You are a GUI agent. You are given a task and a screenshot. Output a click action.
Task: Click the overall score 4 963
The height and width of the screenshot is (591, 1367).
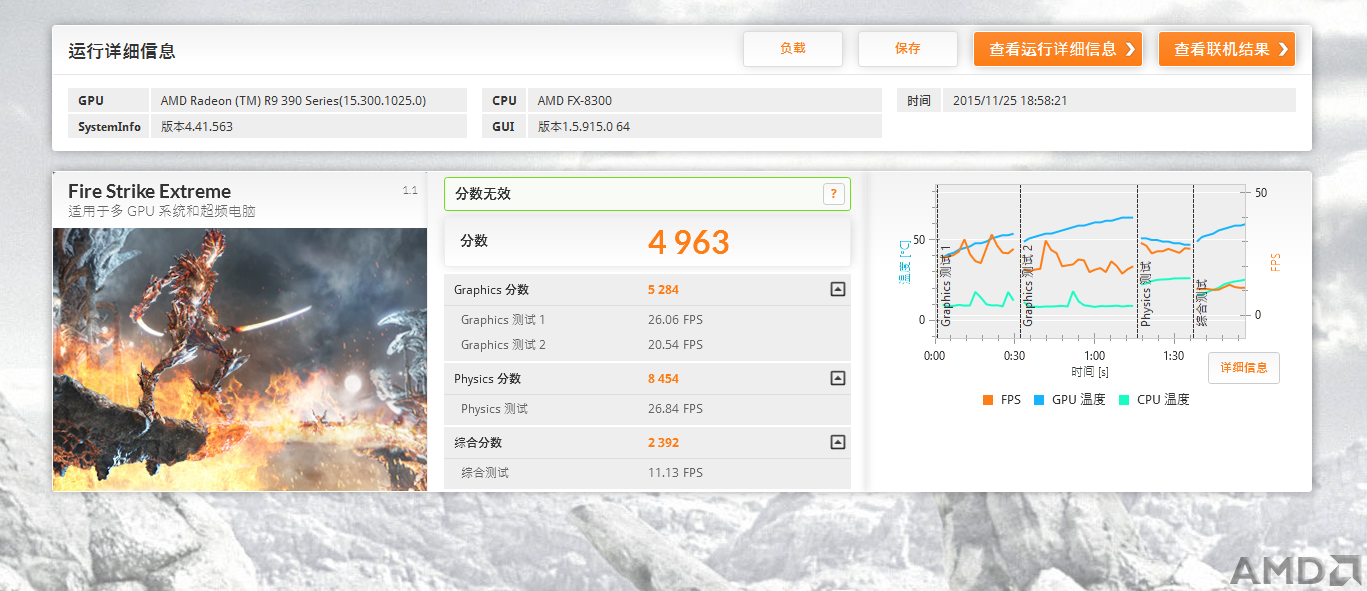tap(688, 241)
